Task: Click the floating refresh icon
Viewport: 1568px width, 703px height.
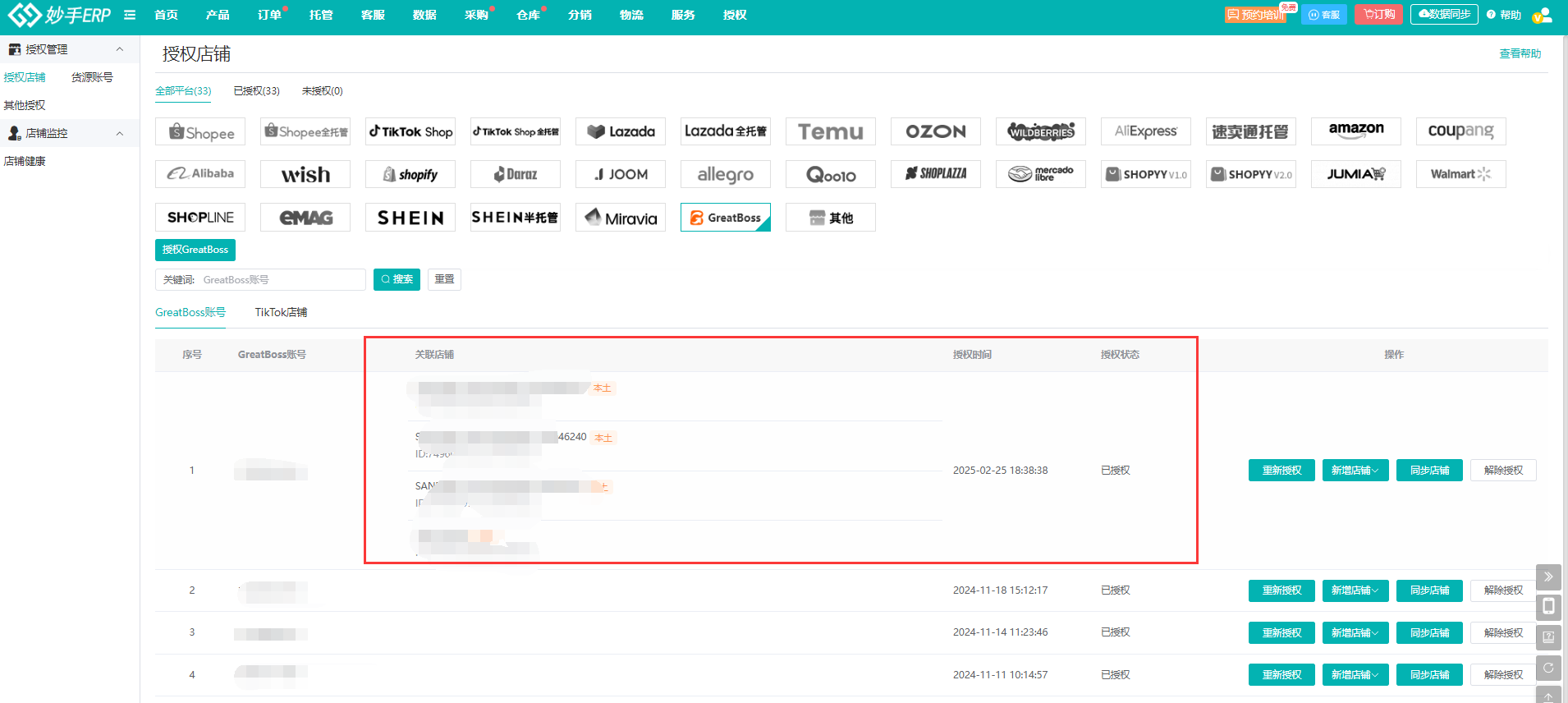Action: pyautogui.click(x=1548, y=668)
